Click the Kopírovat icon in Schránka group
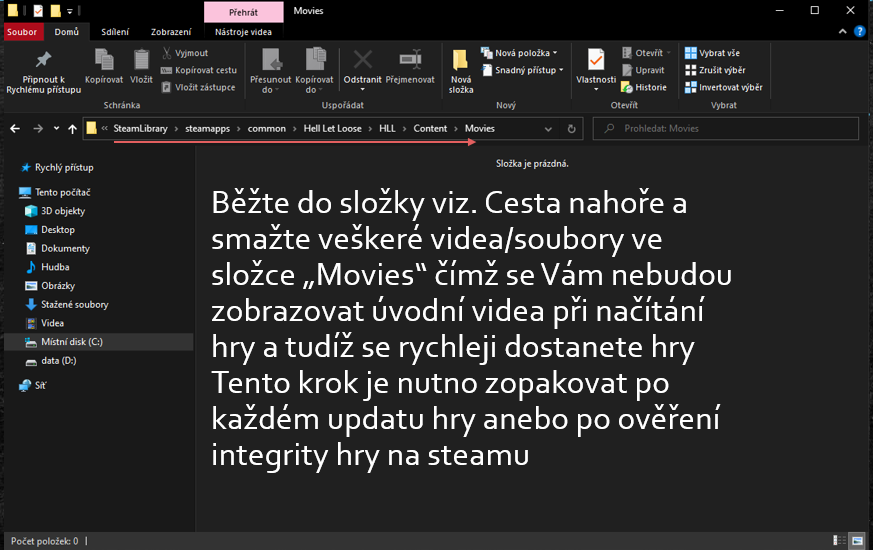 pyautogui.click(x=104, y=60)
